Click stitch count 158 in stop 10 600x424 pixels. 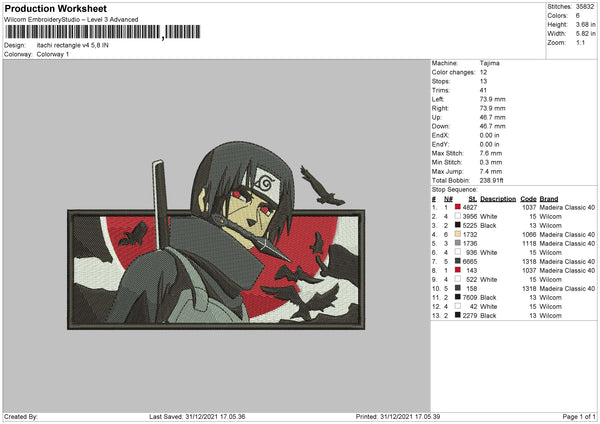pyautogui.click(x=471, y=289)
